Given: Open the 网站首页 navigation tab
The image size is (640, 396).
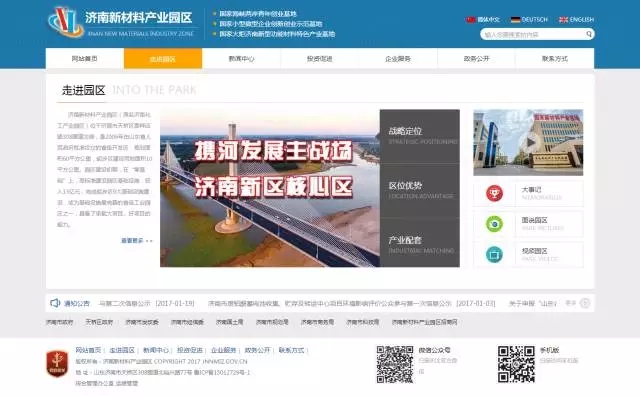Looking at the screenshot, I should click(x=84, y=58).
